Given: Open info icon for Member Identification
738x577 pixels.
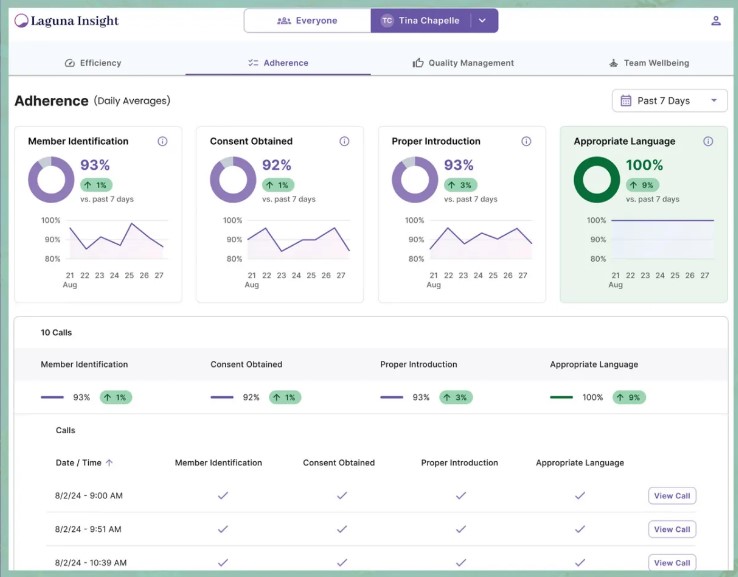Looking at the screenshot, I should 162,142.
